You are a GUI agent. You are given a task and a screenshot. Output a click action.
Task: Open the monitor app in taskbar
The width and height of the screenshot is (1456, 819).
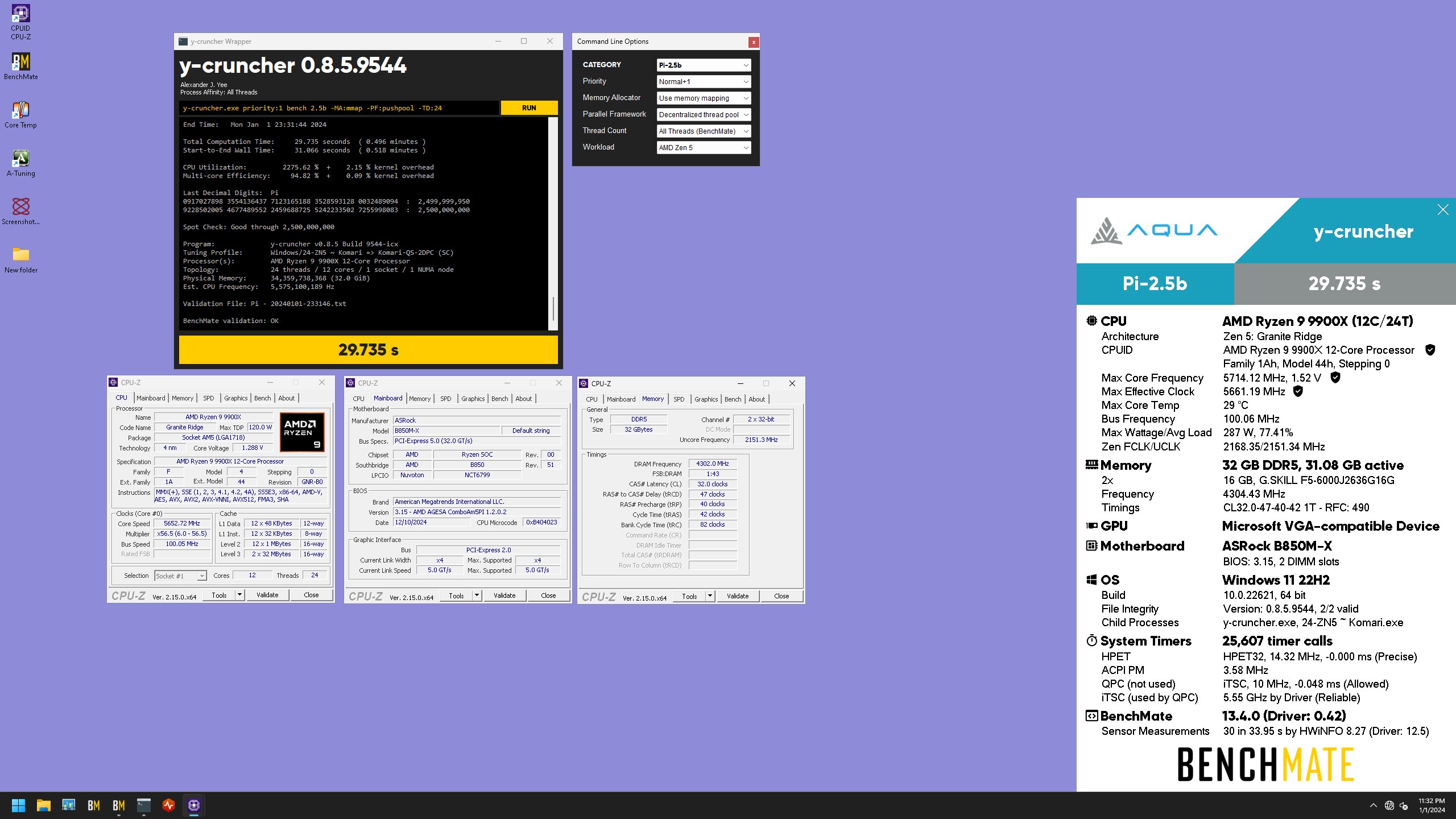click(69, 805)
